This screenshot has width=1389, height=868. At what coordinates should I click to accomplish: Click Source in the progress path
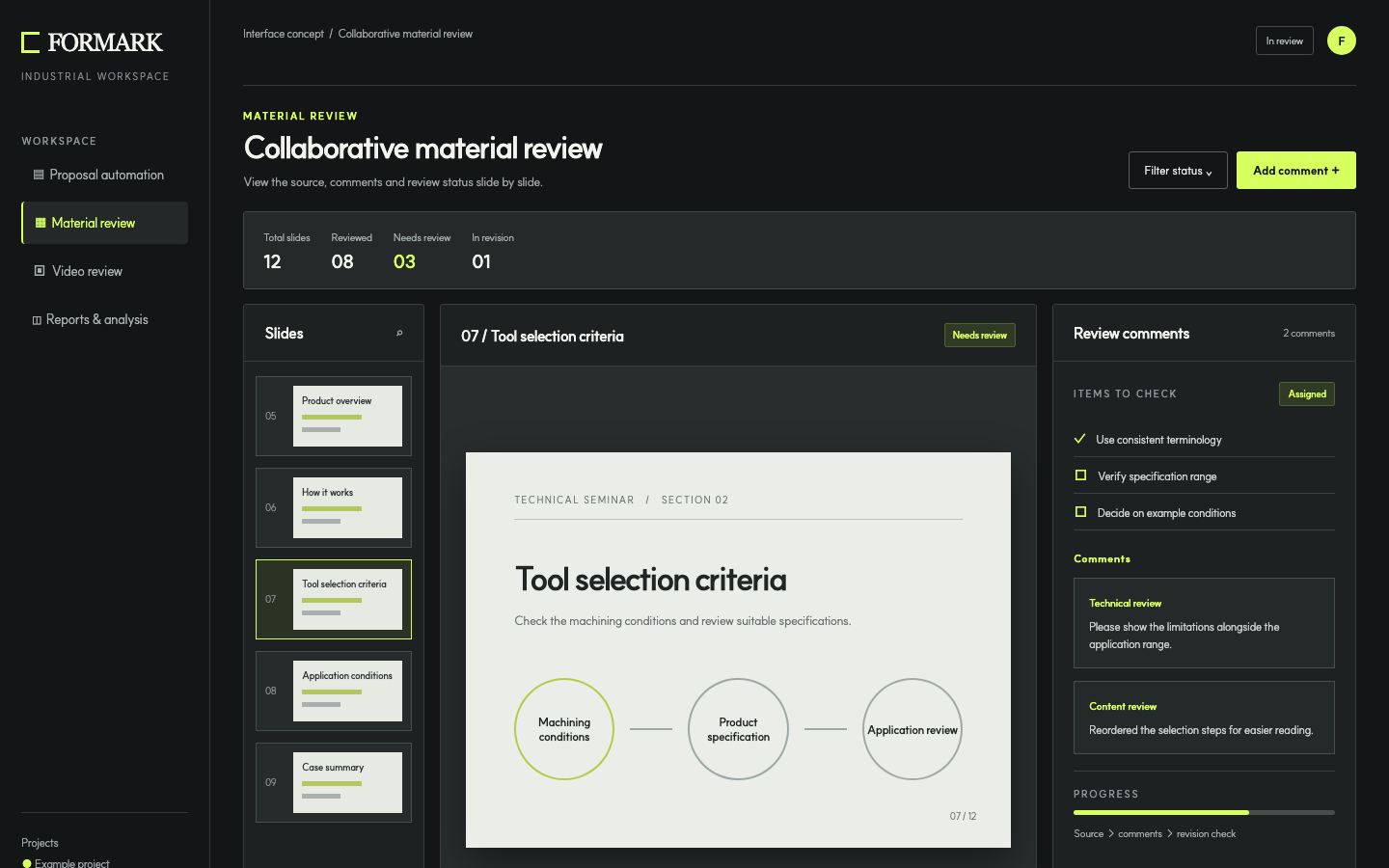coord(1088,833)
